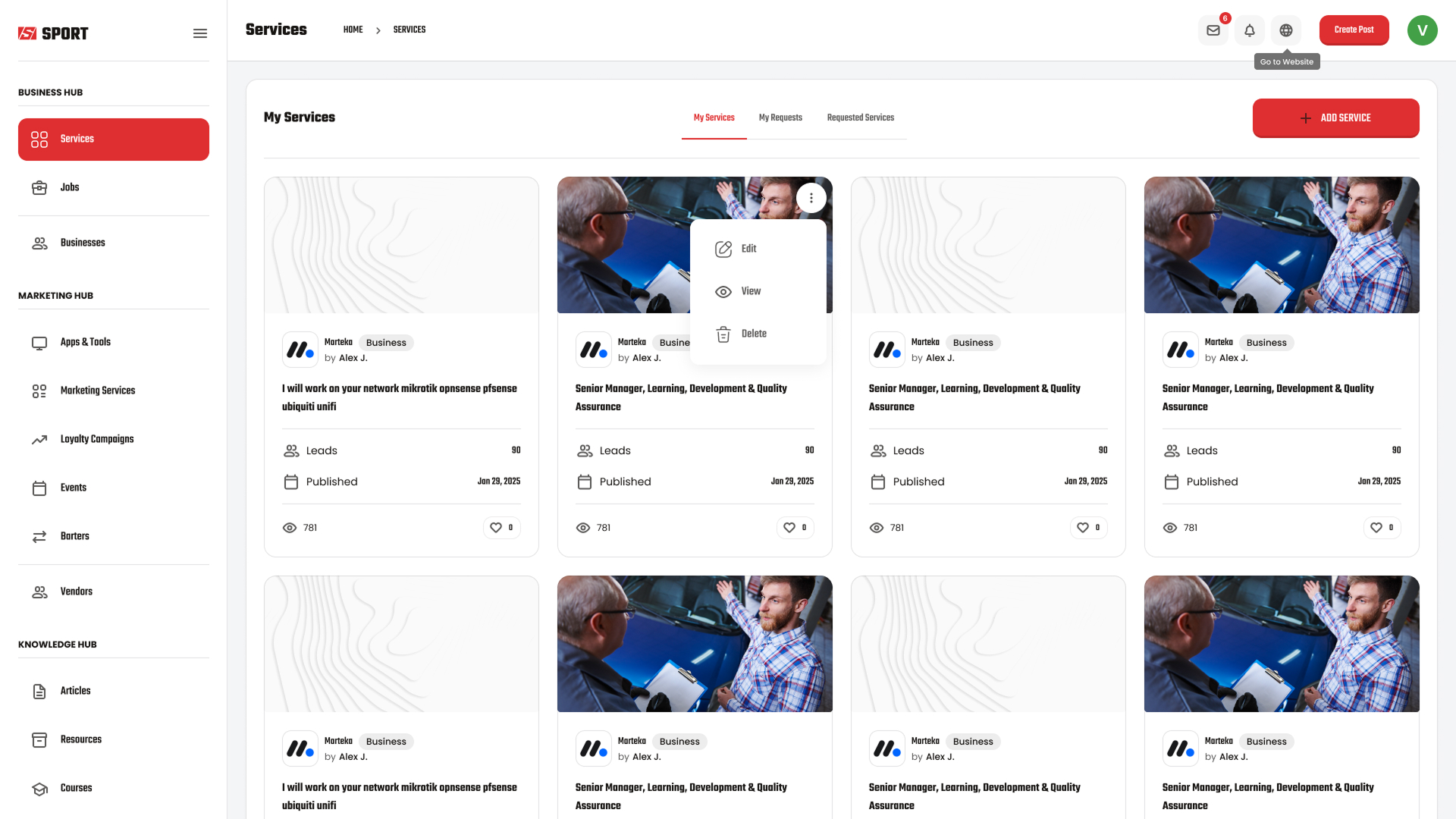Click Marteka logo on the fourth top card
Screen dimensions: 1456x819
point(1181,350)
